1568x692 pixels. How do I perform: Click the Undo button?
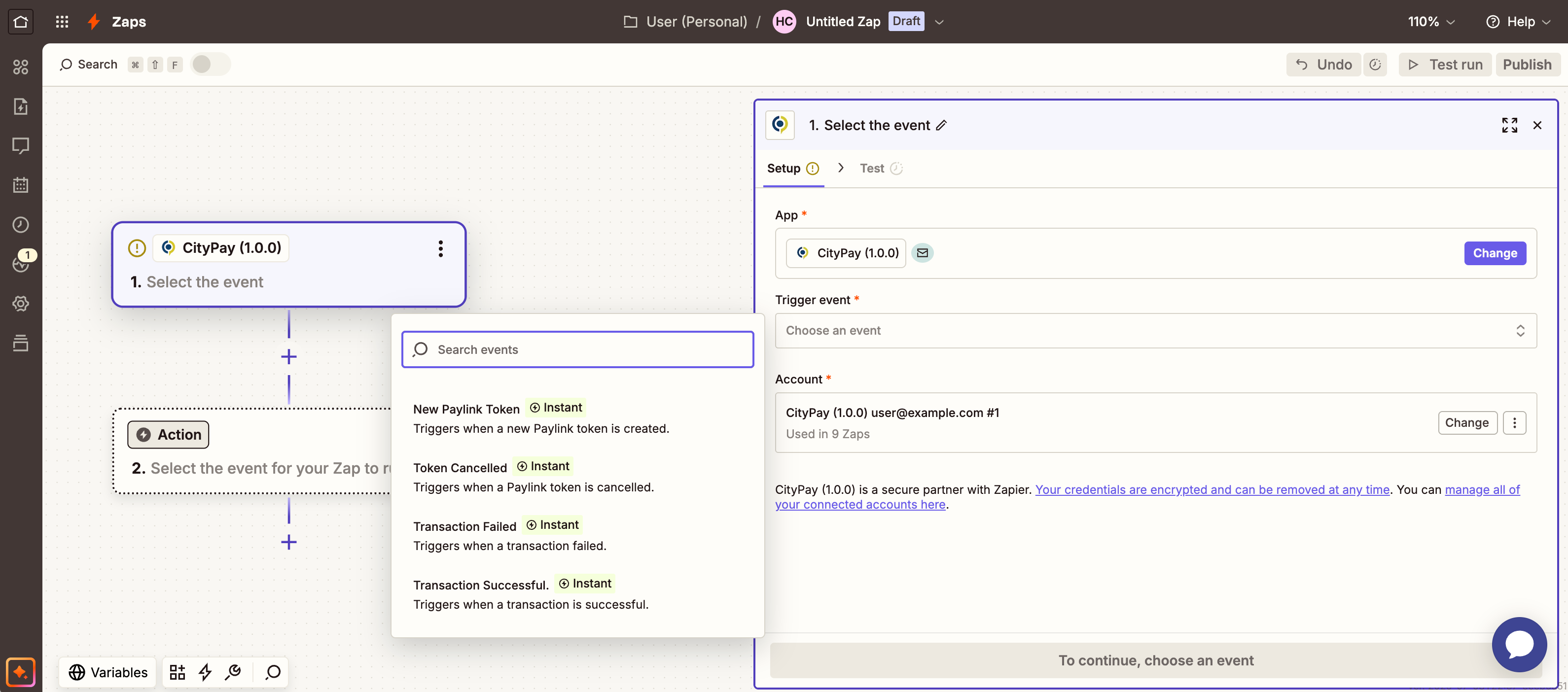point(1323,65)
